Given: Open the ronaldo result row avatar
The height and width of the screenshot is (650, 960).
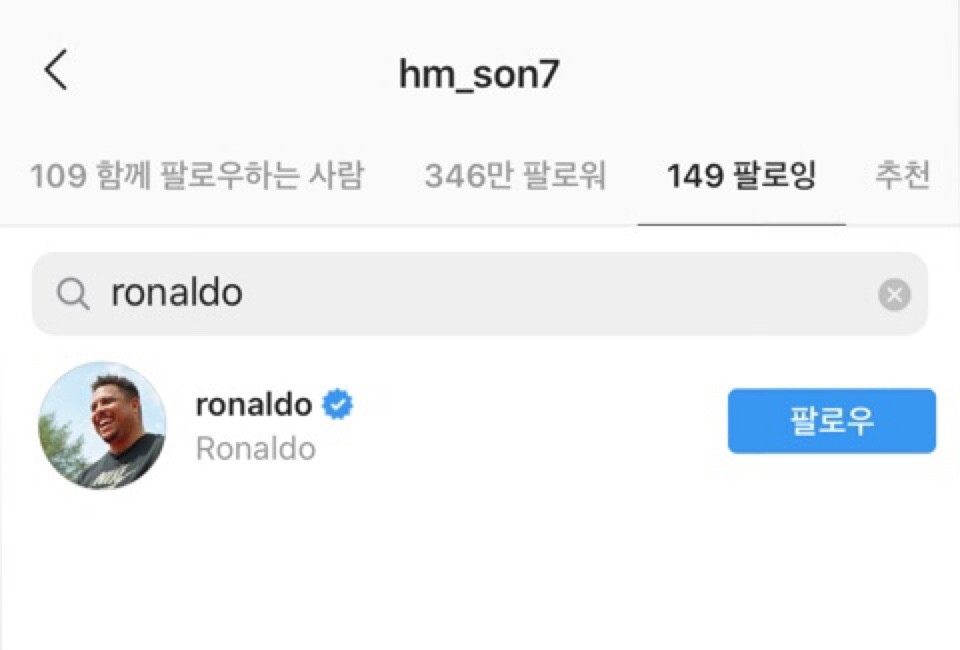Looking at the screenshot, I should 102,425.
